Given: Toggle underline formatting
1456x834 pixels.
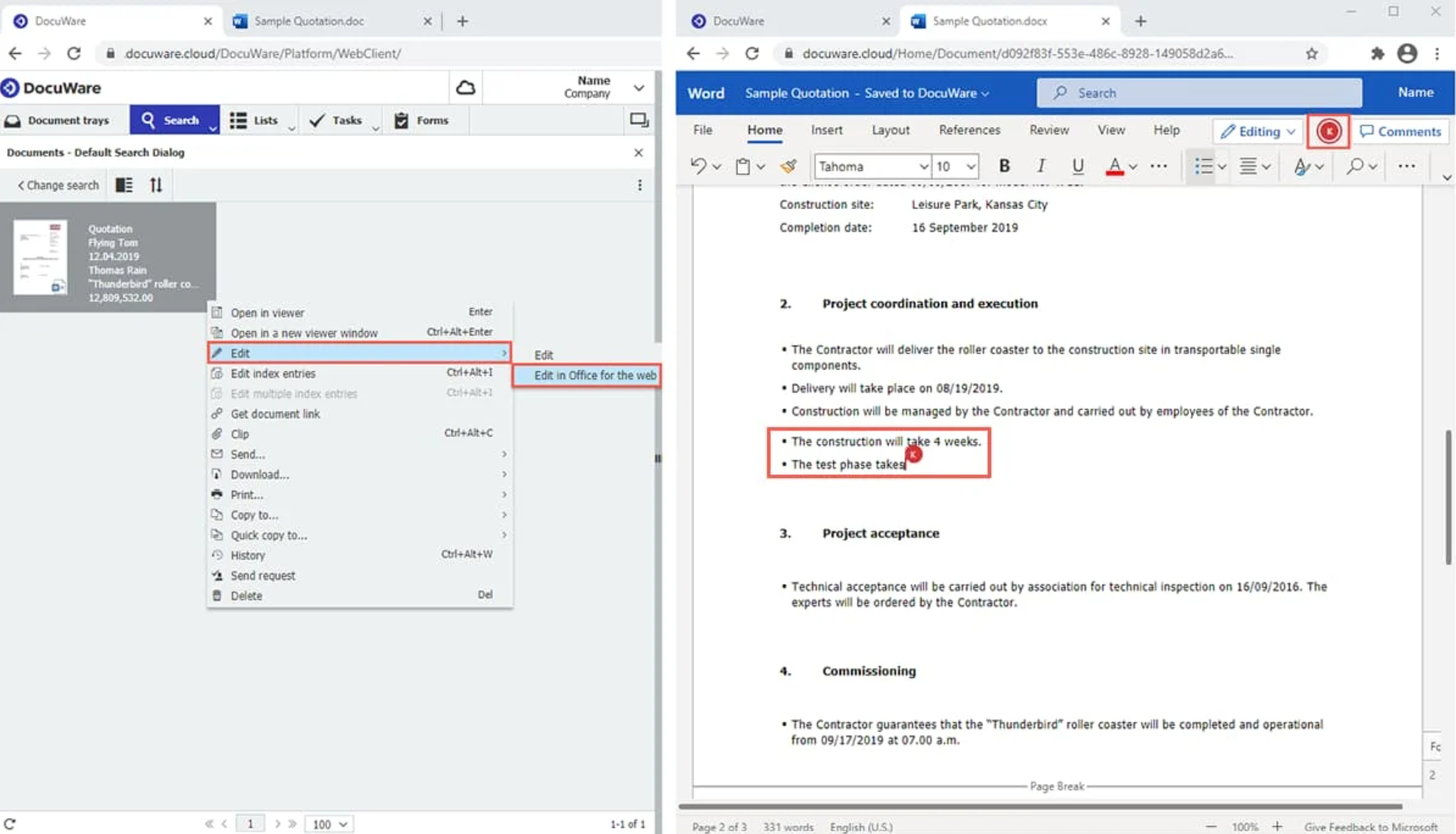Looking at the screenshot, I should click(1078, 165).
